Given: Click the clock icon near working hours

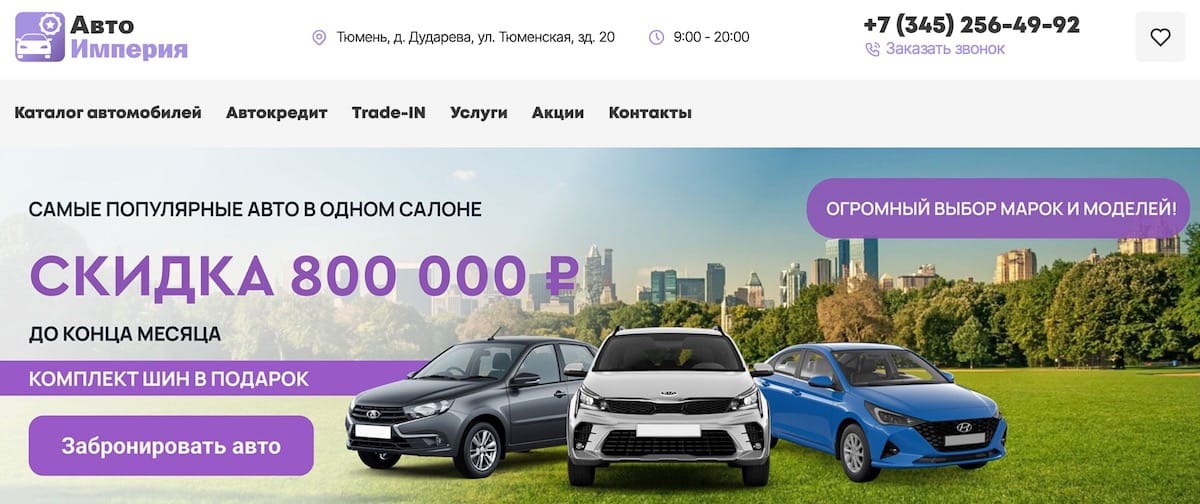Looking at the screenshot, I should point(656,37).
